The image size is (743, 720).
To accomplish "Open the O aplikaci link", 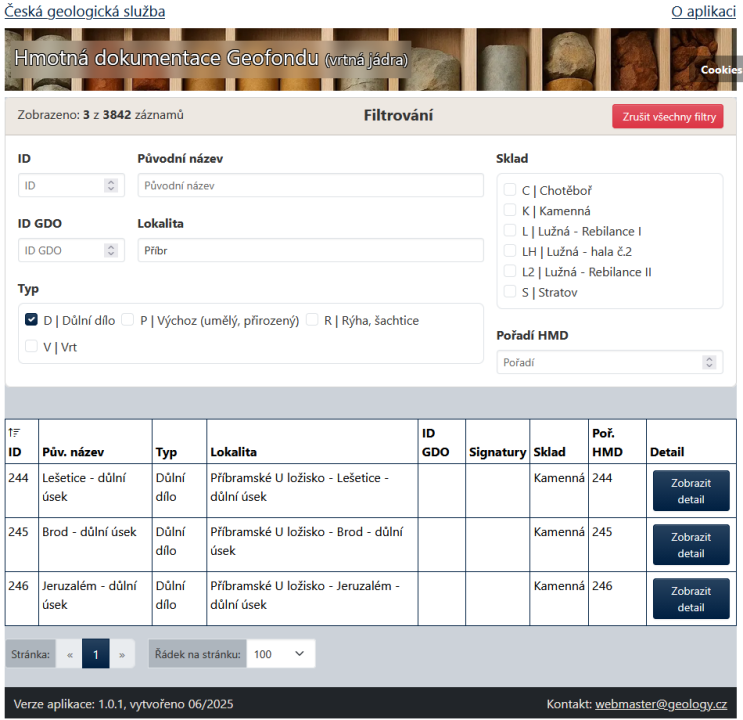I will pos(703,12).
